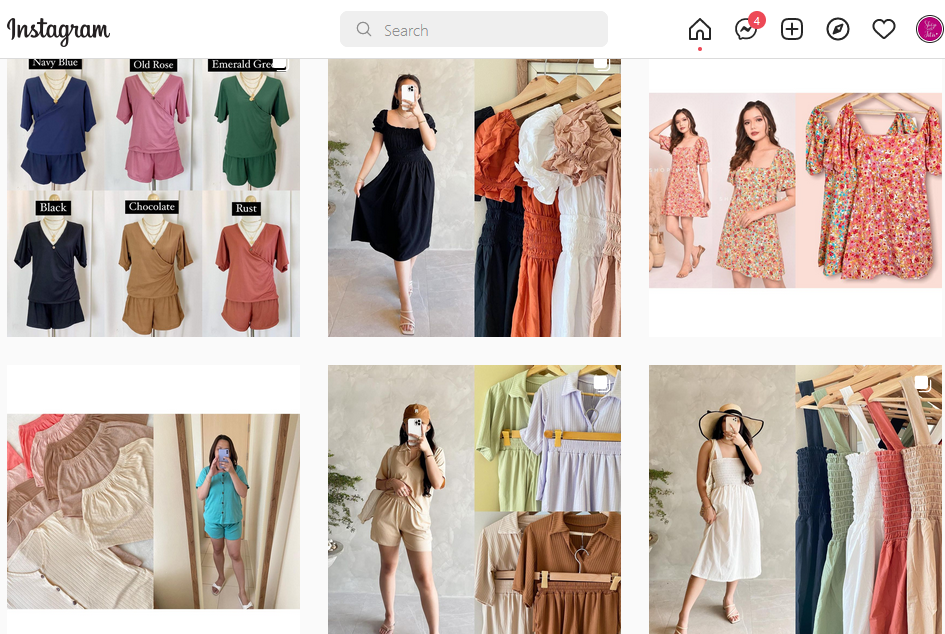The image size is (945, 634).
Task: Click the 'Black' color label
Action: tap(53, 207)
